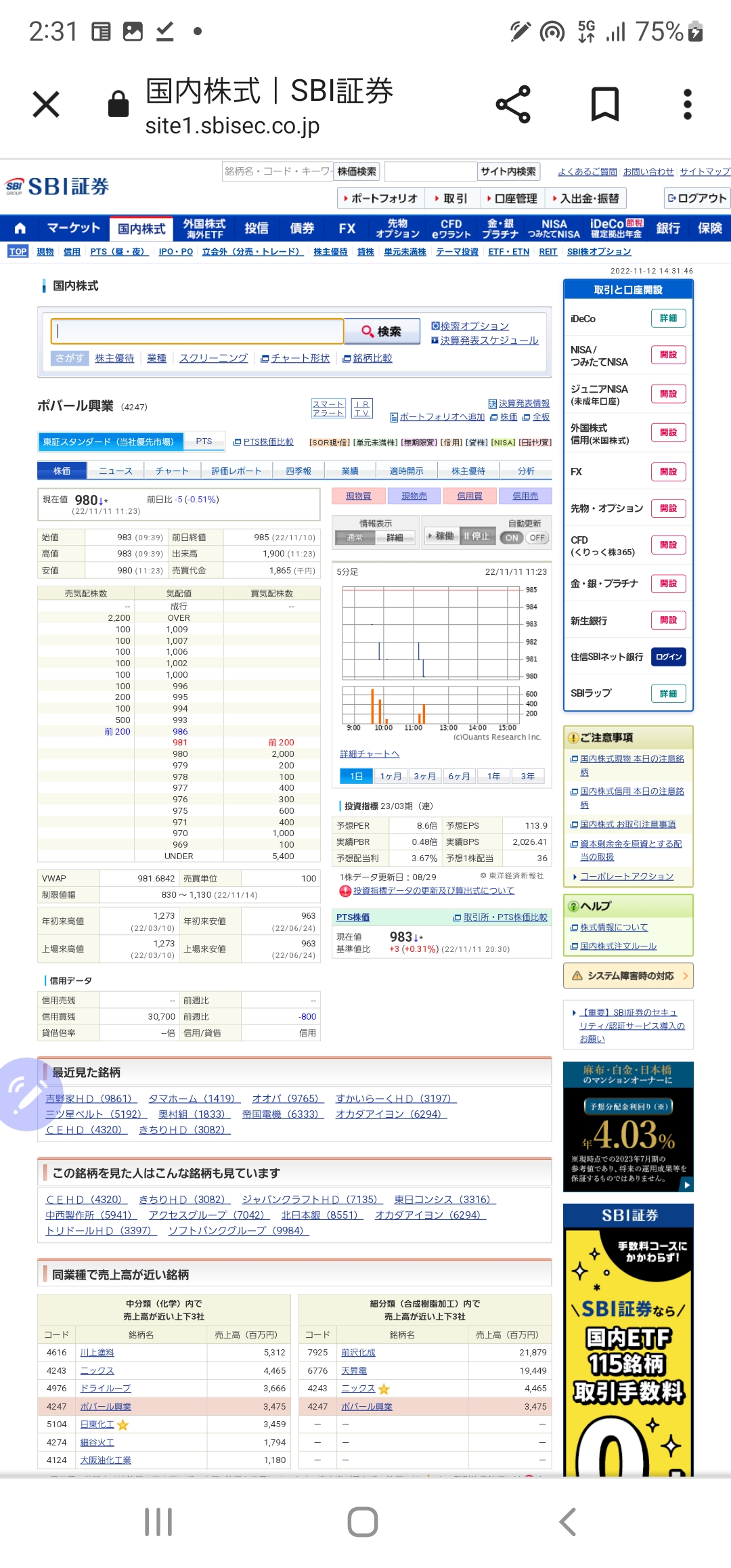Tap the Android home button
Screen dimensions: 731x1568
point(363,1522)
